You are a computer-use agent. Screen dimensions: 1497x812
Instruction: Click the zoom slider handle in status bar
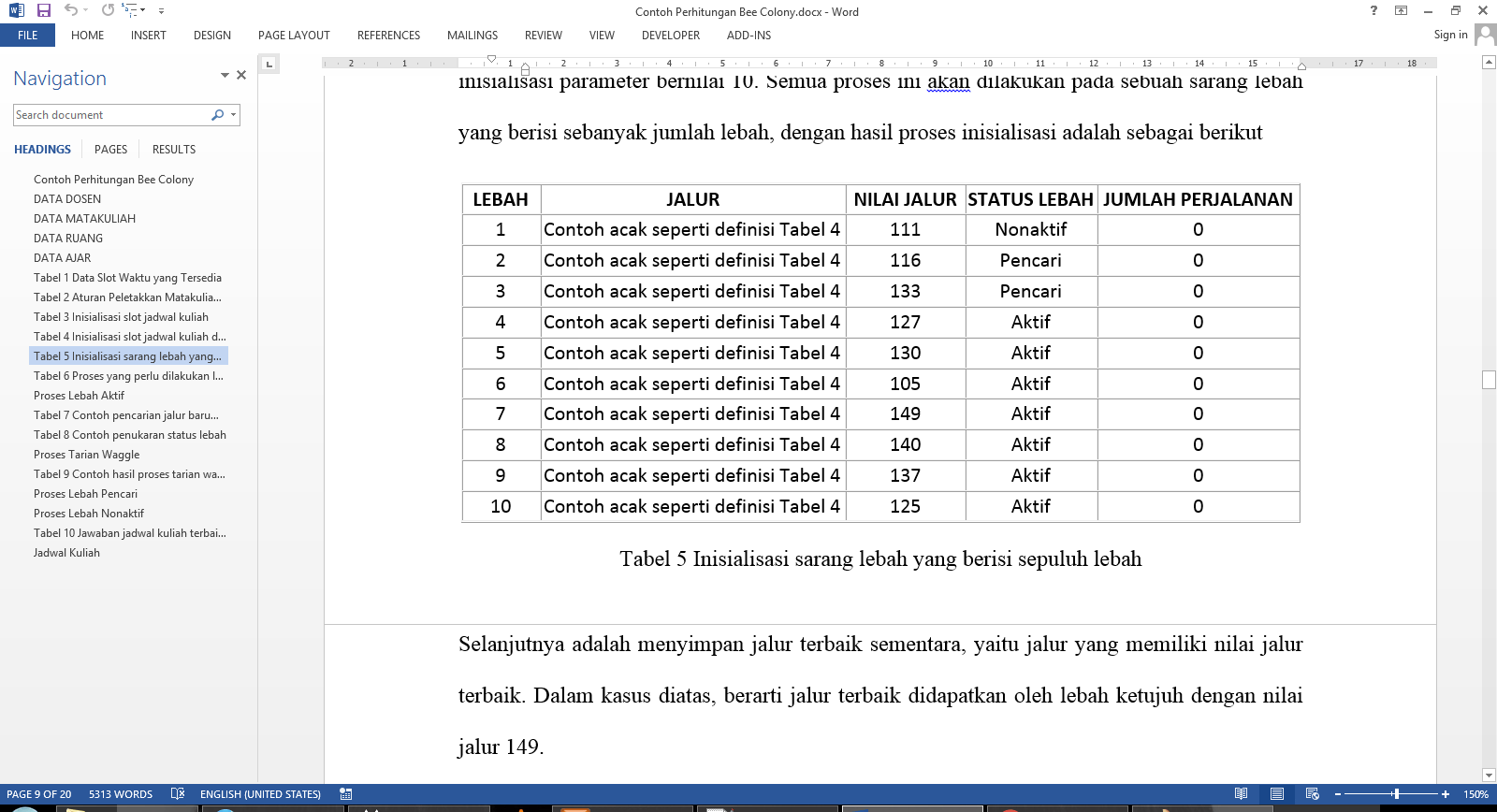1396,794
